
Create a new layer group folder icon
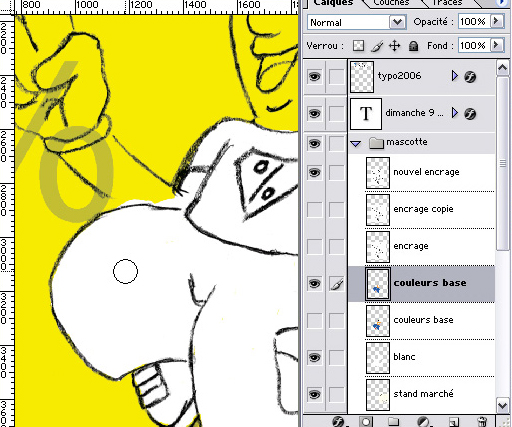click(393, 422)
